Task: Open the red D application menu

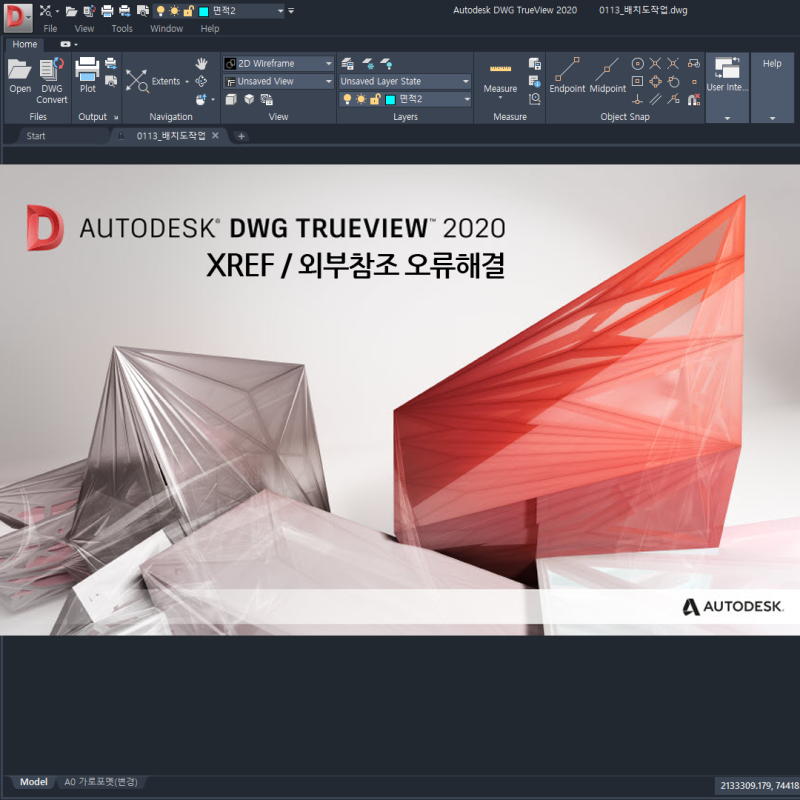Action: point(18,17)
